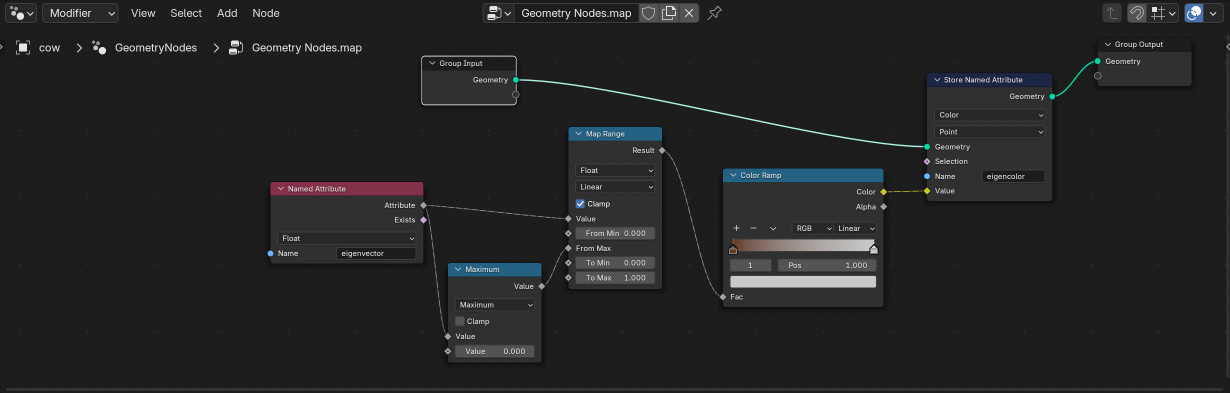Viewport: 1230px width, 393px height.
Task: Open the View menu
Action: point(143,13)
